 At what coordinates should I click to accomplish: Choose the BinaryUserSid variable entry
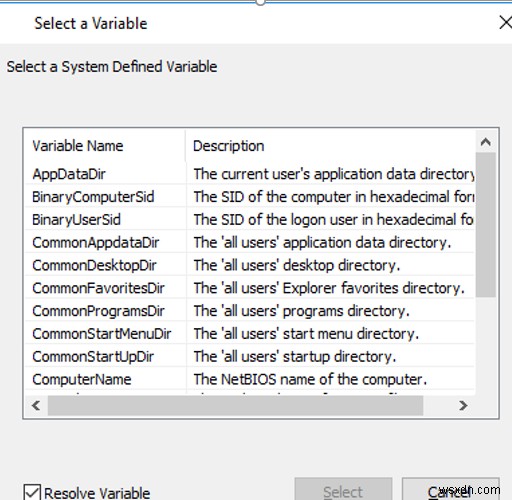click(x=250, y=220)
